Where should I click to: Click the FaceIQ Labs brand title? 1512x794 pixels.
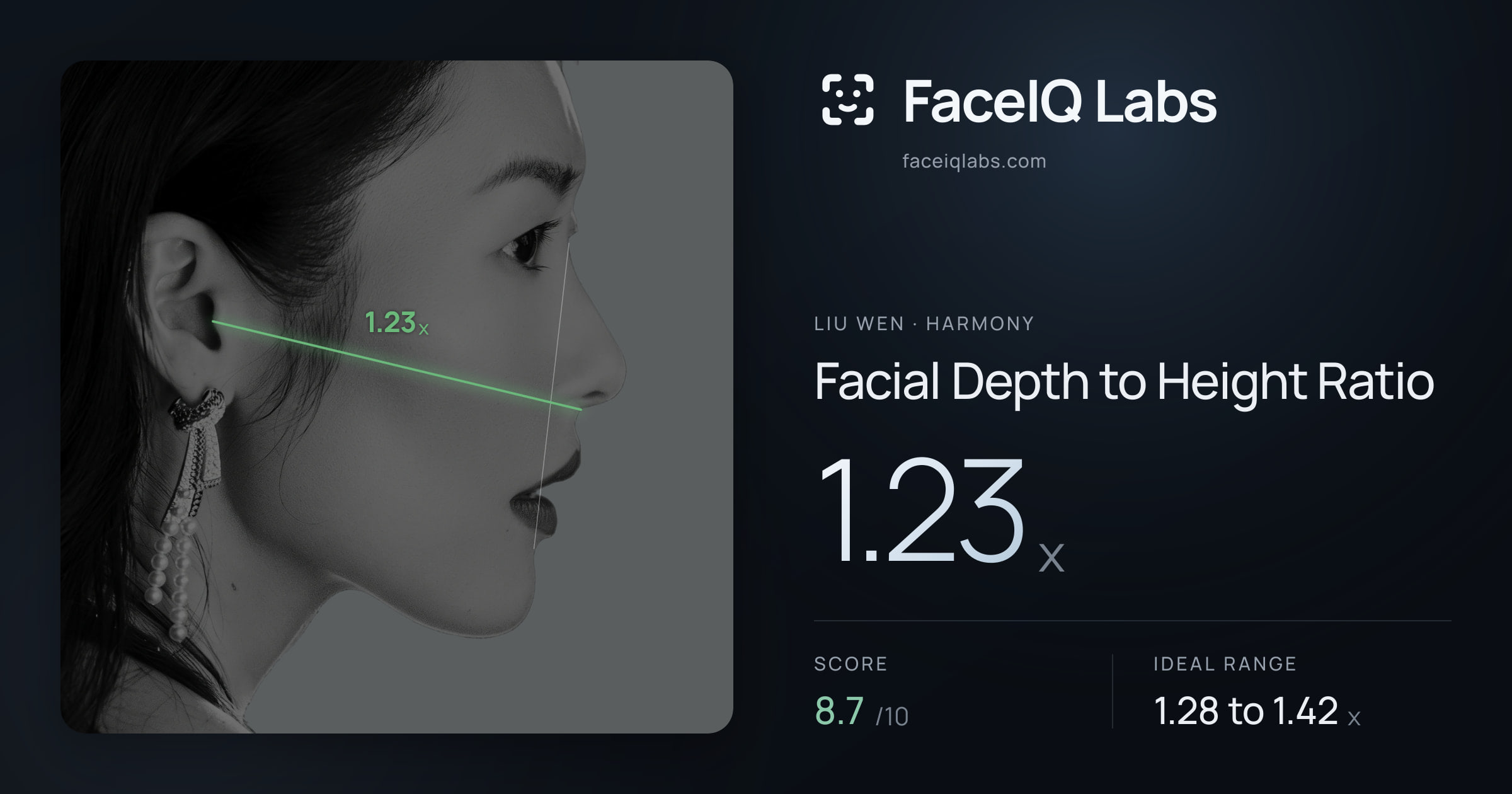tap(1060, 101)
